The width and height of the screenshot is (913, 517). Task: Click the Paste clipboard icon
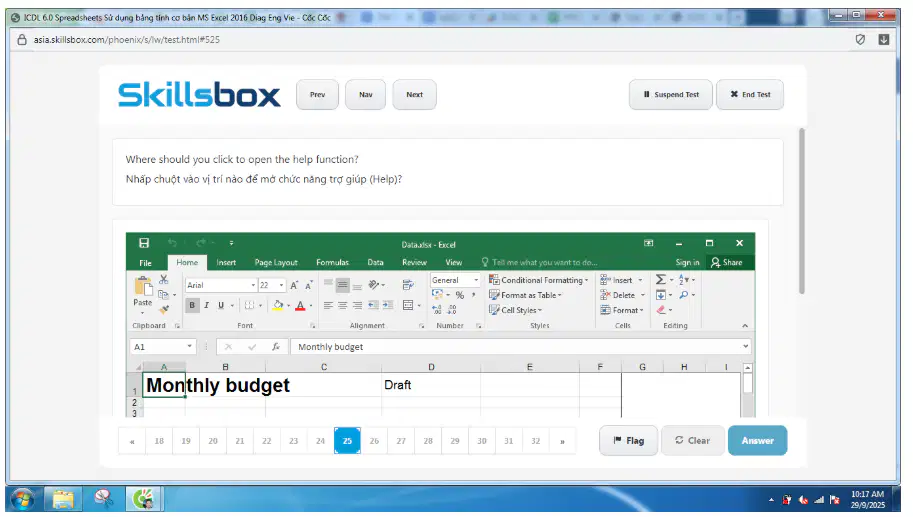click(x=143, y=287)
